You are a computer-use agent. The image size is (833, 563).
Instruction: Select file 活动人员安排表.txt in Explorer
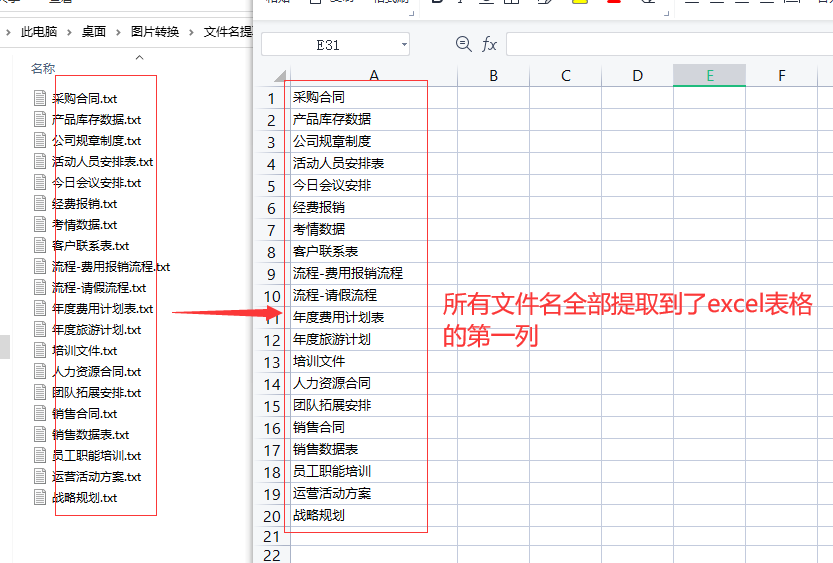[x=103, y=161]
